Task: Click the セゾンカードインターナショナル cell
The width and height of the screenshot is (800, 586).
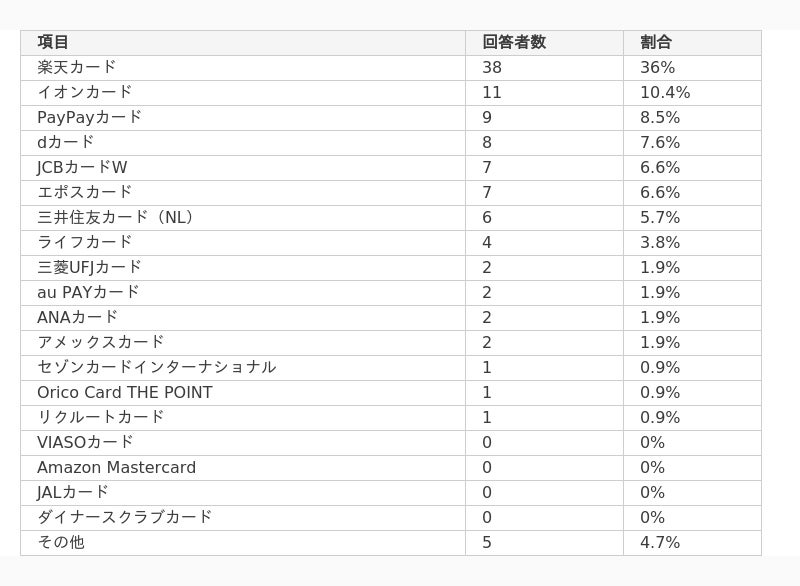Action: point(243,368)
